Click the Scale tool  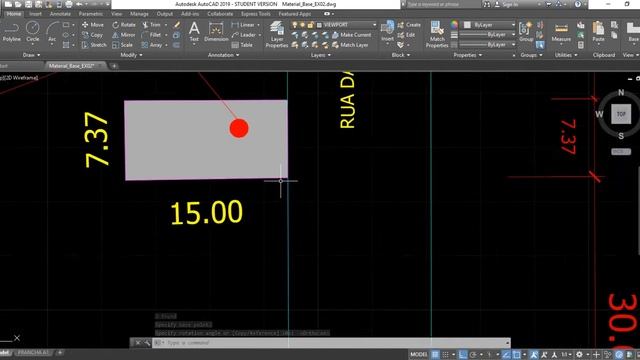click(122, 45)
